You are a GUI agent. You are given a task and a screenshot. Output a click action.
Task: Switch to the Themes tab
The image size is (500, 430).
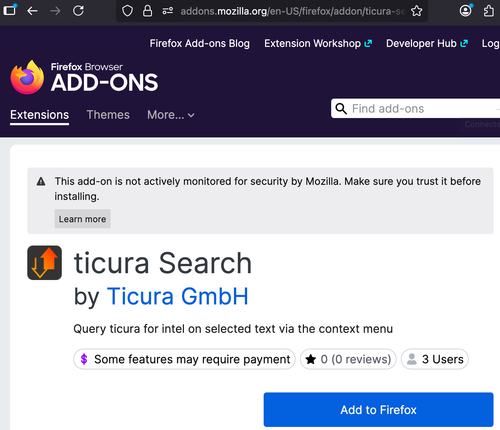(x=108, y=115)
